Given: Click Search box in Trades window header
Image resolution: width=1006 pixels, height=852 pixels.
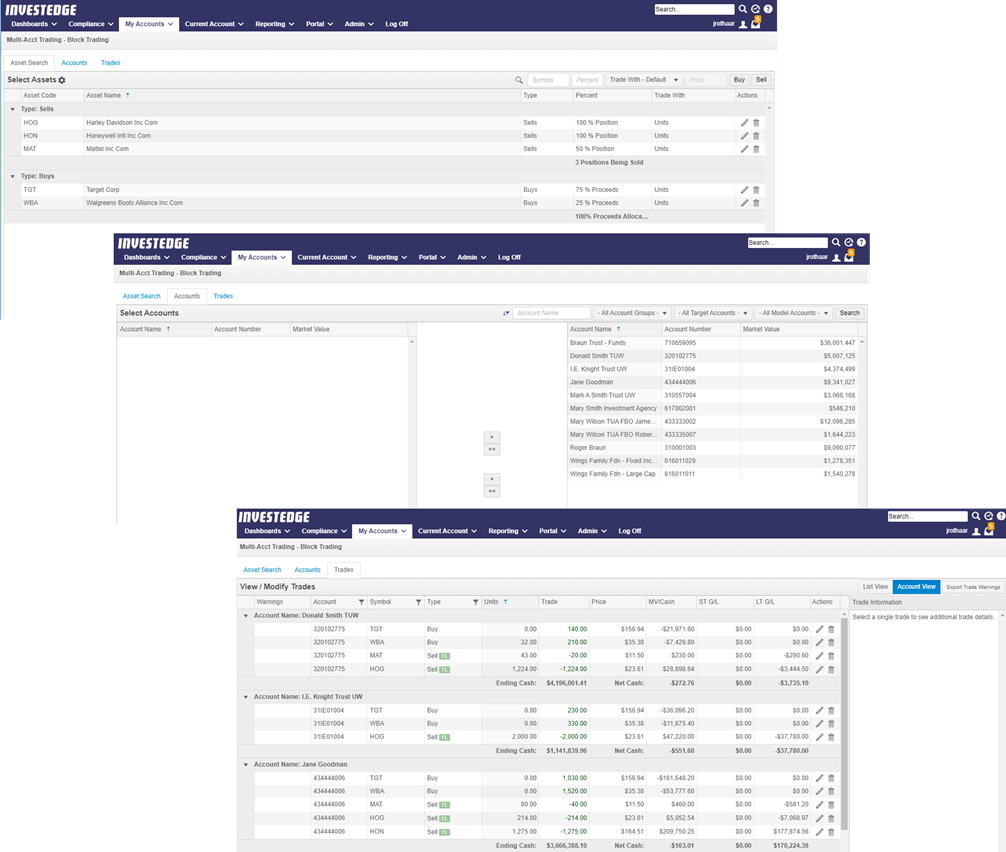Looking at the screenshot, I should click(x=927, y=516).
